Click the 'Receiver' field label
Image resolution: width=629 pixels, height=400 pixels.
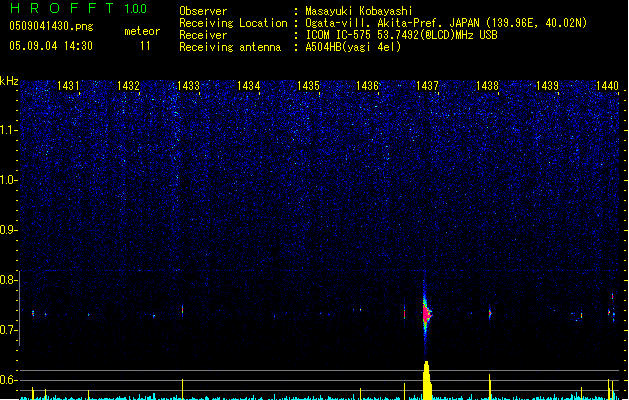[203, 35]
